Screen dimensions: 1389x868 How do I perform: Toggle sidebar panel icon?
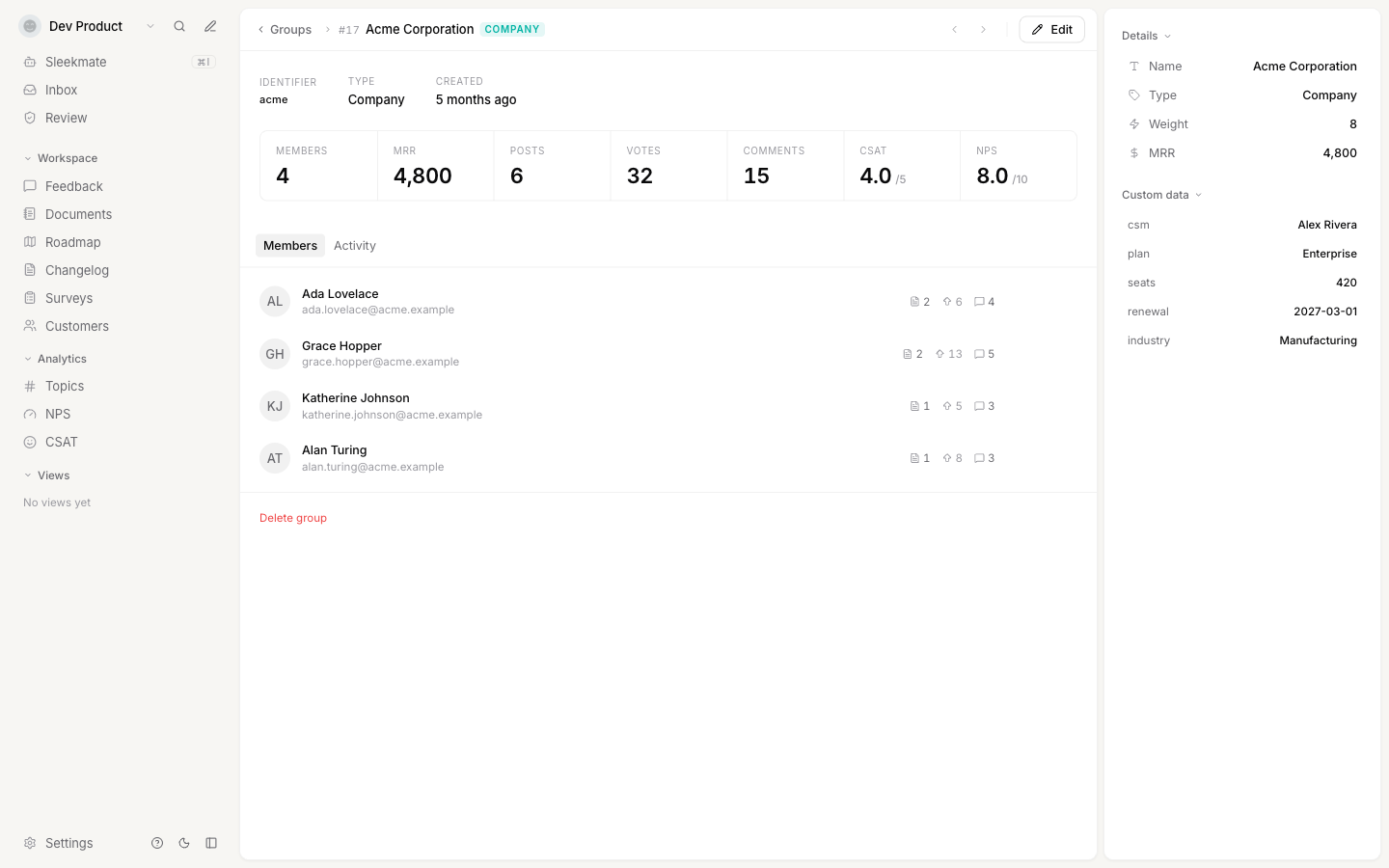211,843
